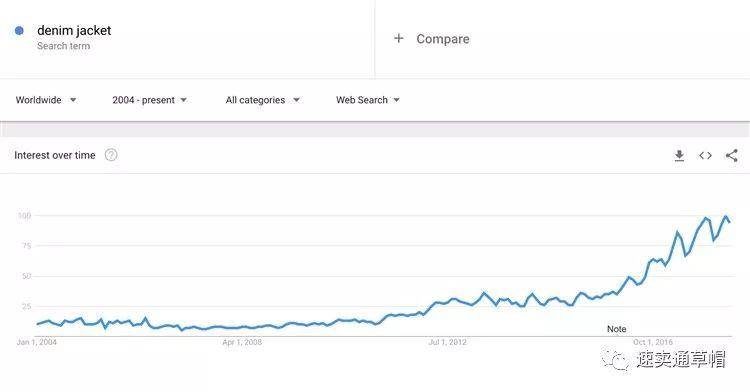
Task: Click the Jan 1, 2004 axis label
Action: (x=37, y=342)
